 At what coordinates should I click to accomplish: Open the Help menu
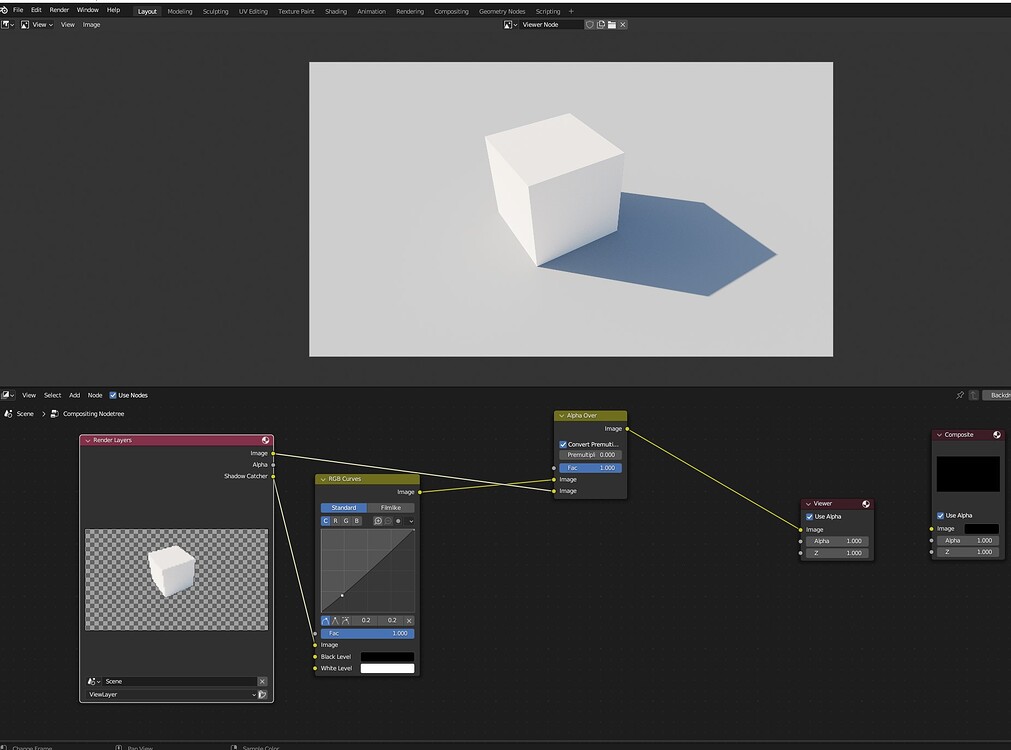click(x=113, y=10)
